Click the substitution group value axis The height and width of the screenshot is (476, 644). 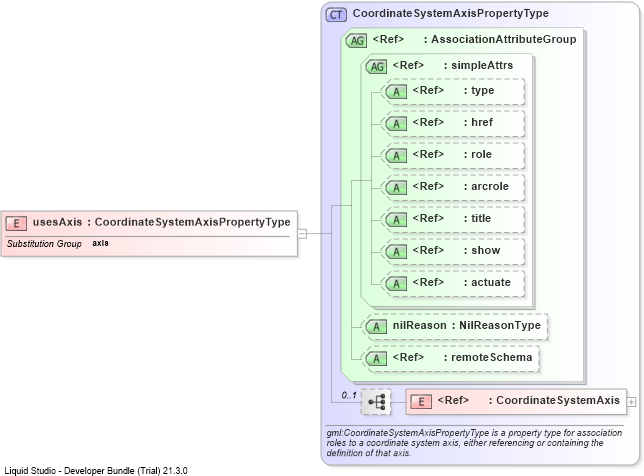pyautogui.click(x=100, y=243)
